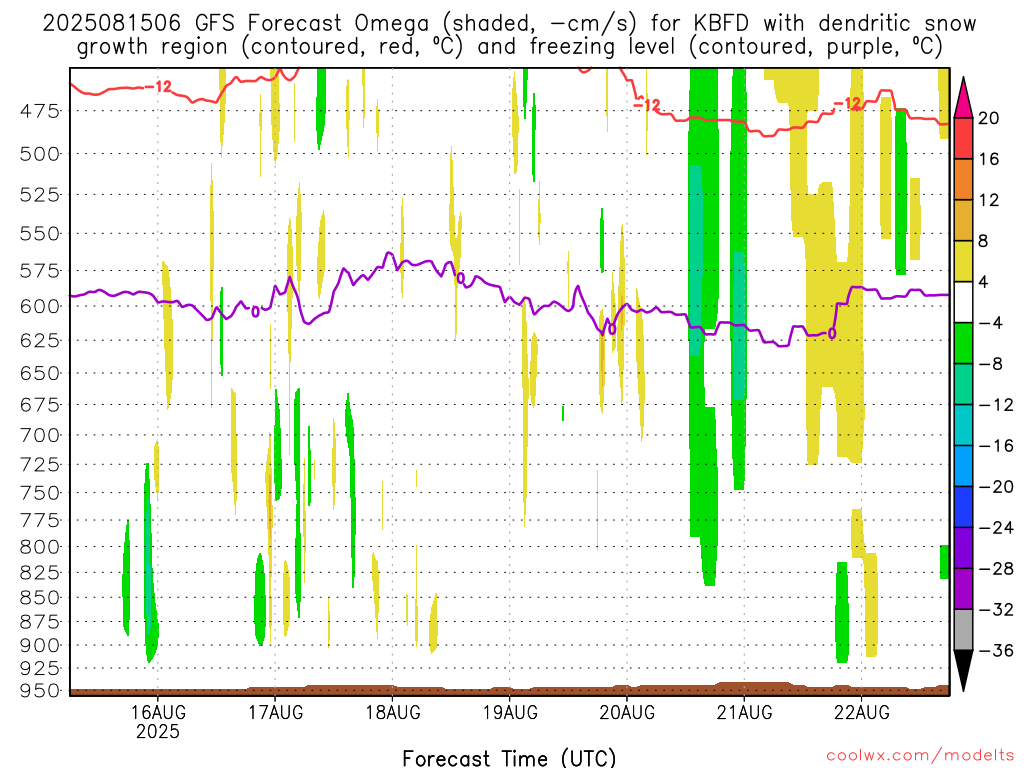The image size is (1024, 768).
Task: Click the 575 pressure level label
Action: 40,270
